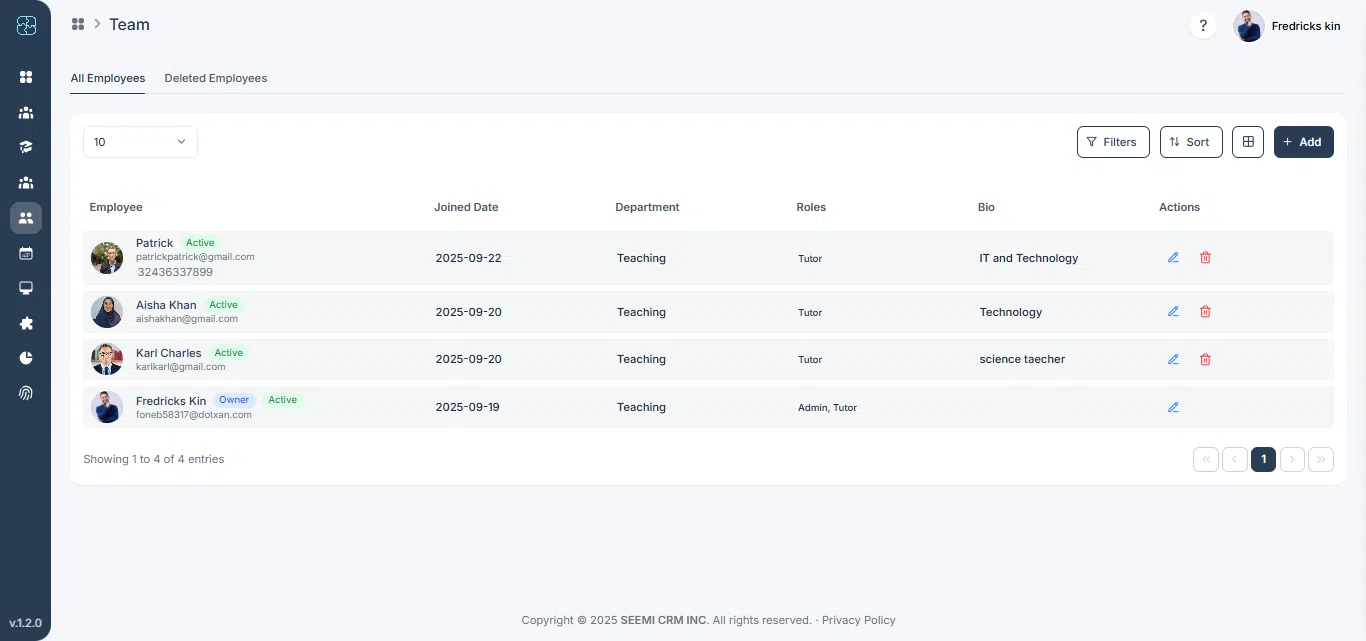Click the Owner badge on Fredricks Kin
The height and width of the screenshot is (641, 1366).
(234, 400)
